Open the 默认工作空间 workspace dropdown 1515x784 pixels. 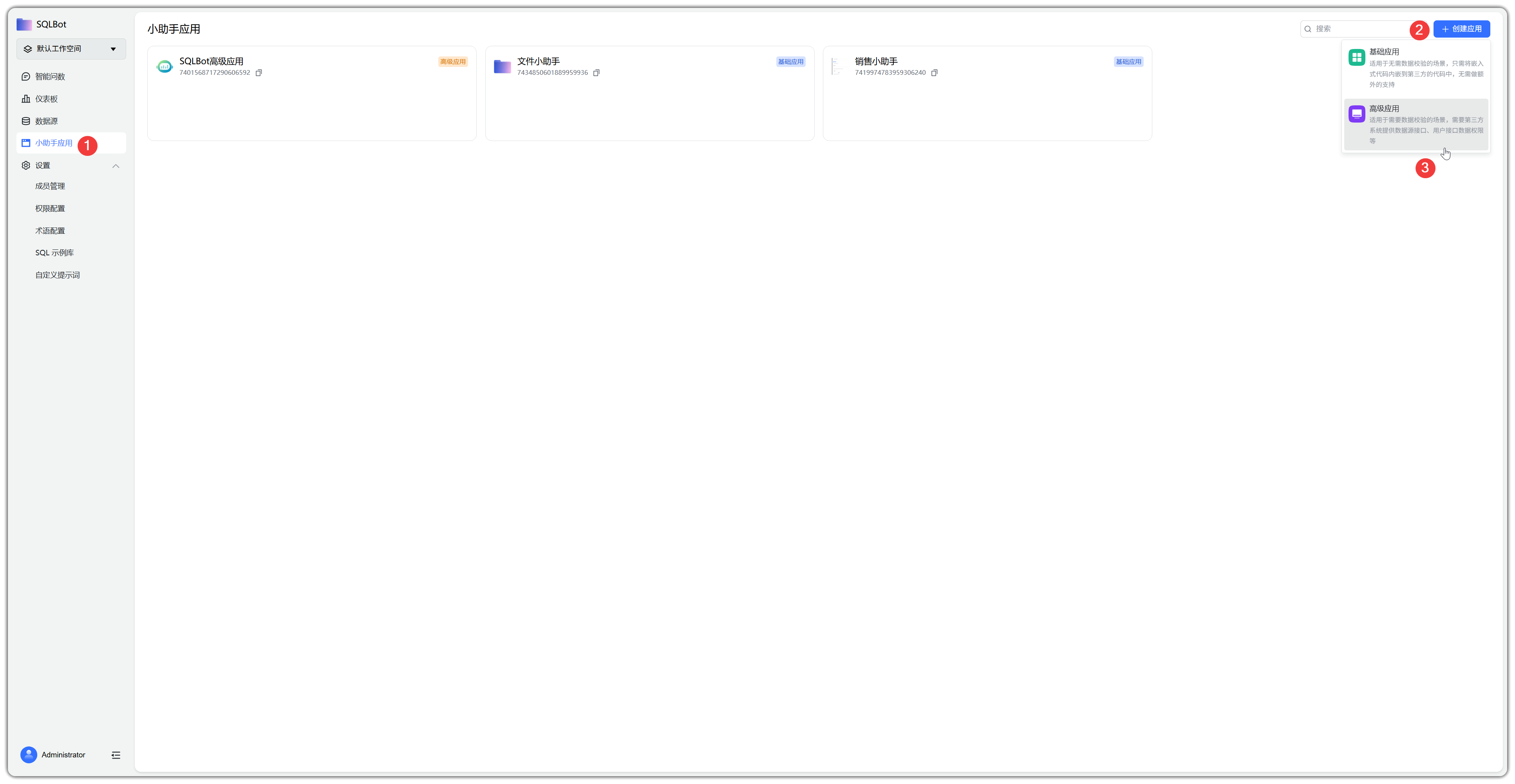tap(71, 49)
